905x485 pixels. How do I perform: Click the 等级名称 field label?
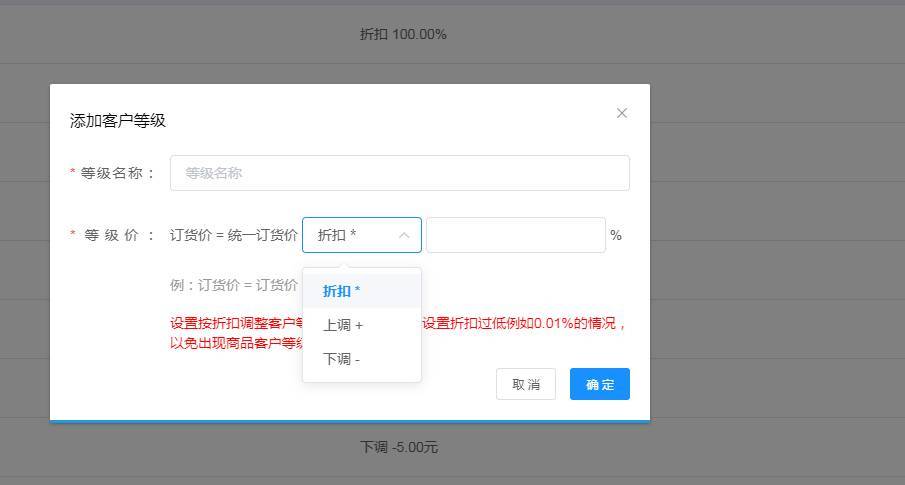click(118, 173)
